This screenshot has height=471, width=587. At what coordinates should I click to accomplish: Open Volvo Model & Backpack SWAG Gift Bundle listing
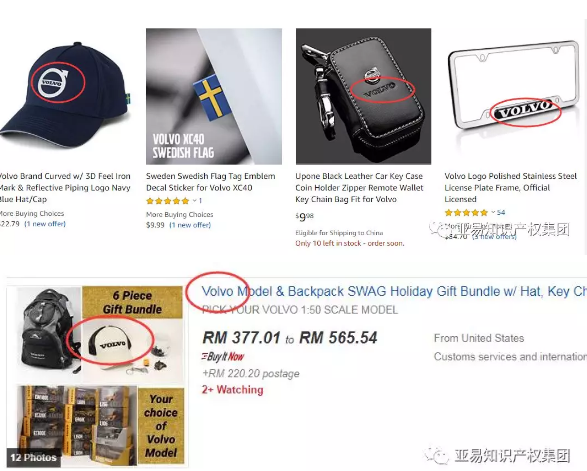[394, 291]
